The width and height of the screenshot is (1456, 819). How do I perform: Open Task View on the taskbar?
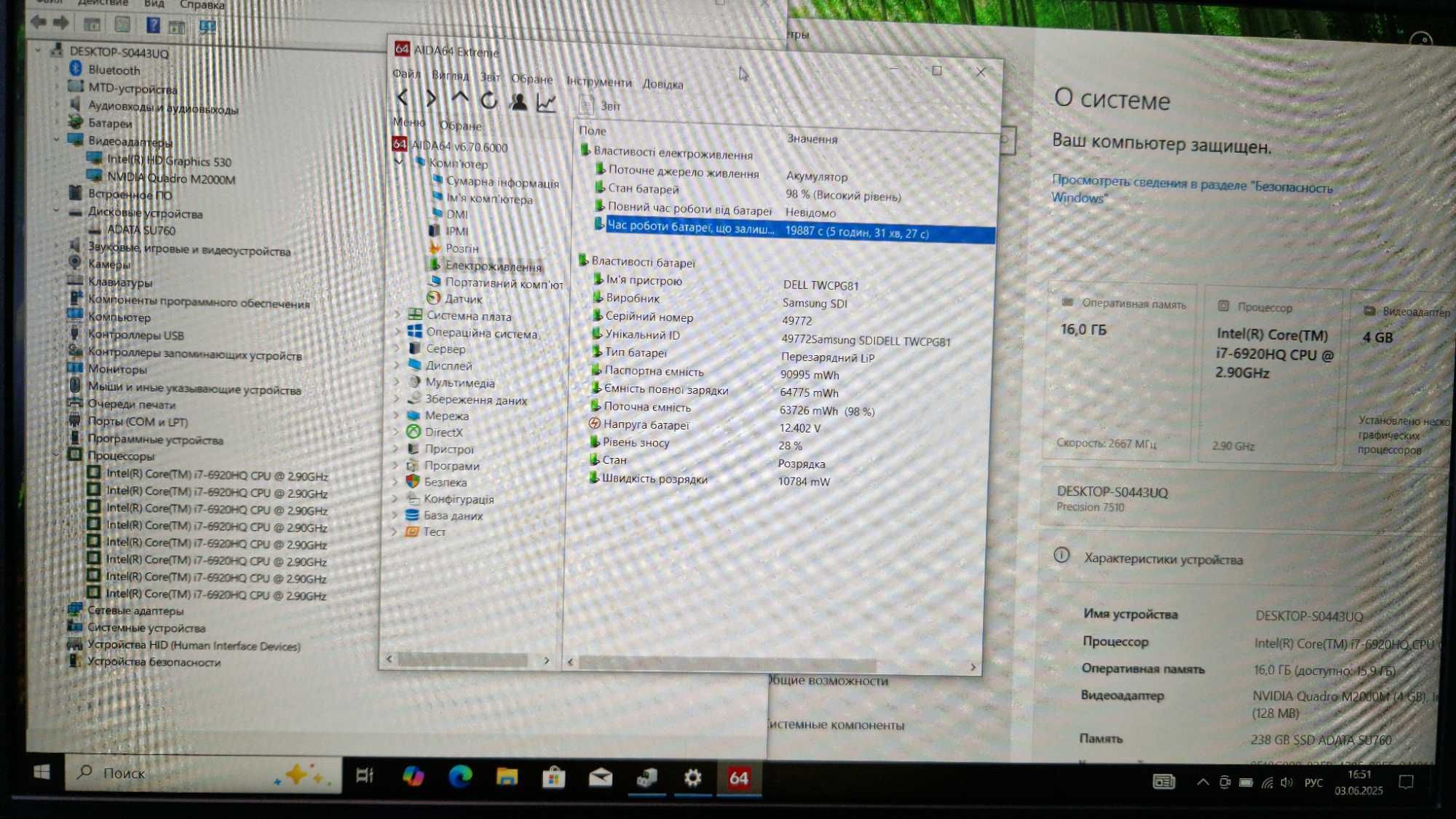365,776
